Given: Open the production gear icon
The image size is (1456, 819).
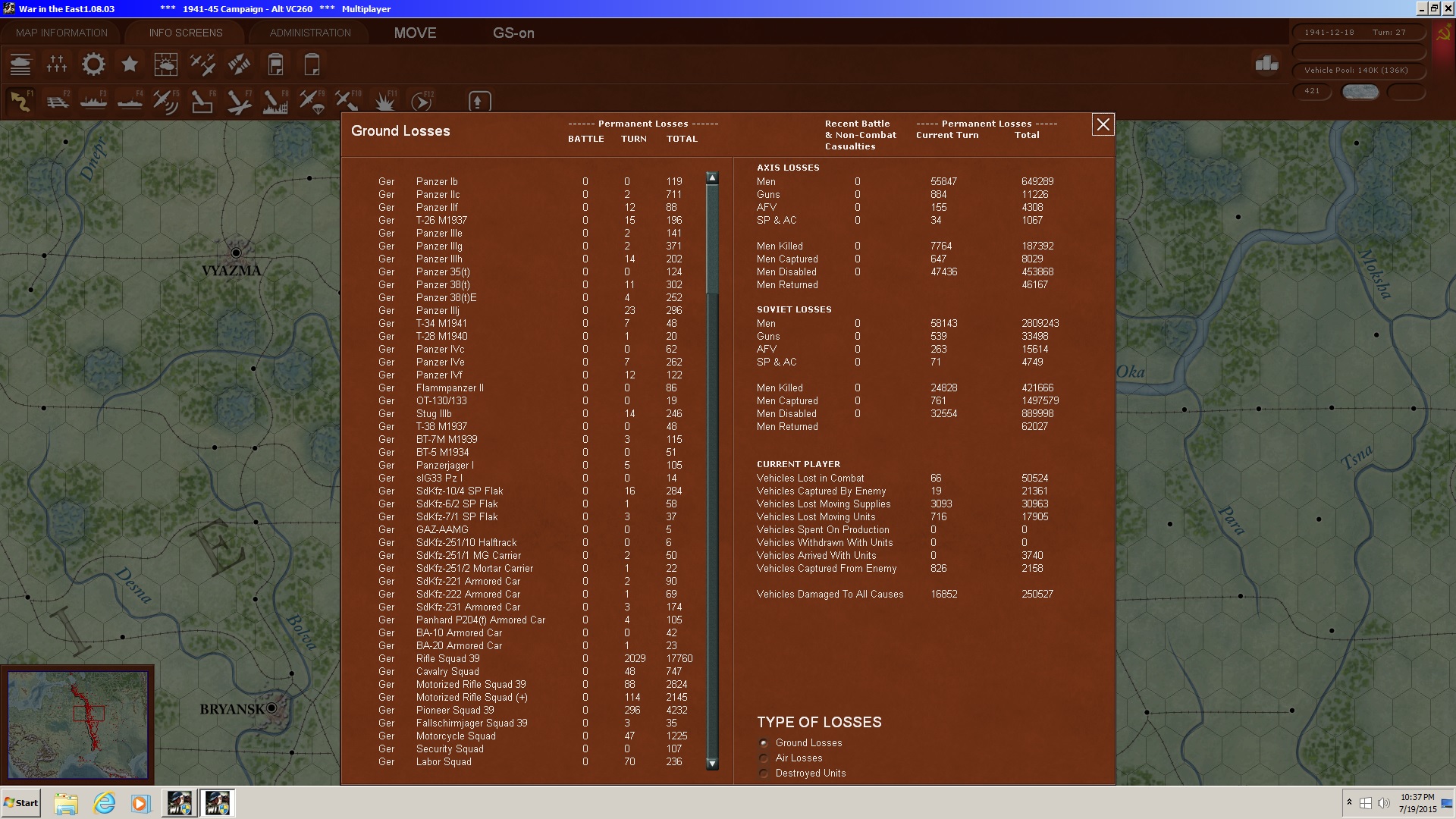Looking at the screenshot, I should (93, 64).
